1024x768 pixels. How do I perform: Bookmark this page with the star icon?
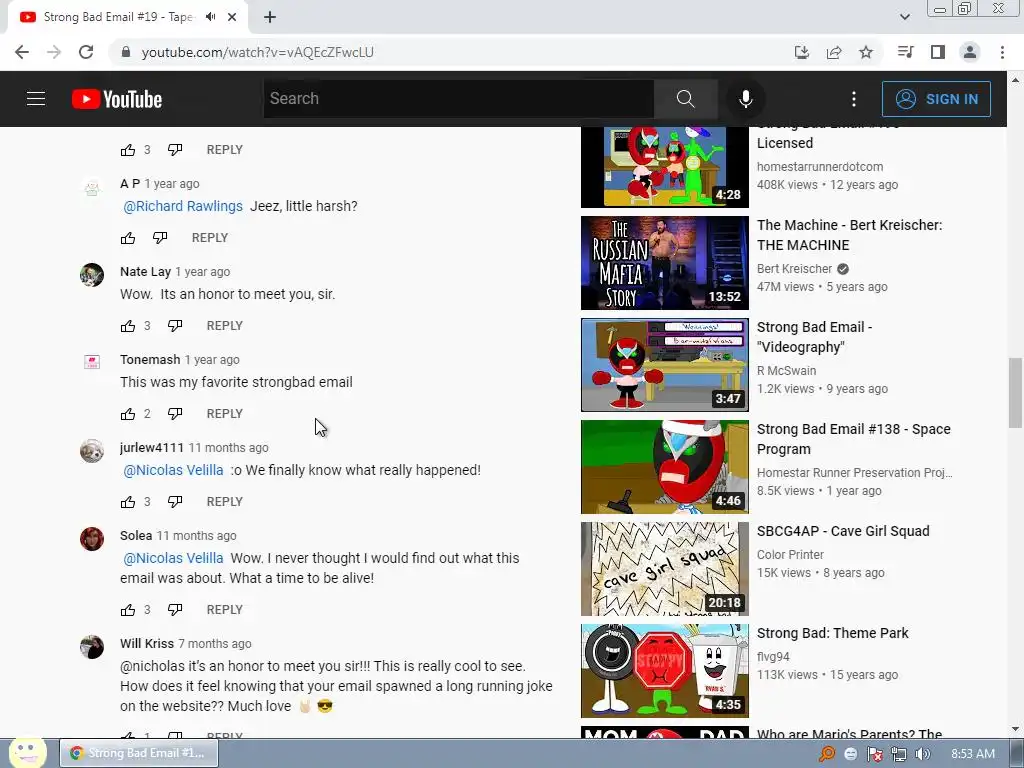pyautogui.click(x=866, y=52)
